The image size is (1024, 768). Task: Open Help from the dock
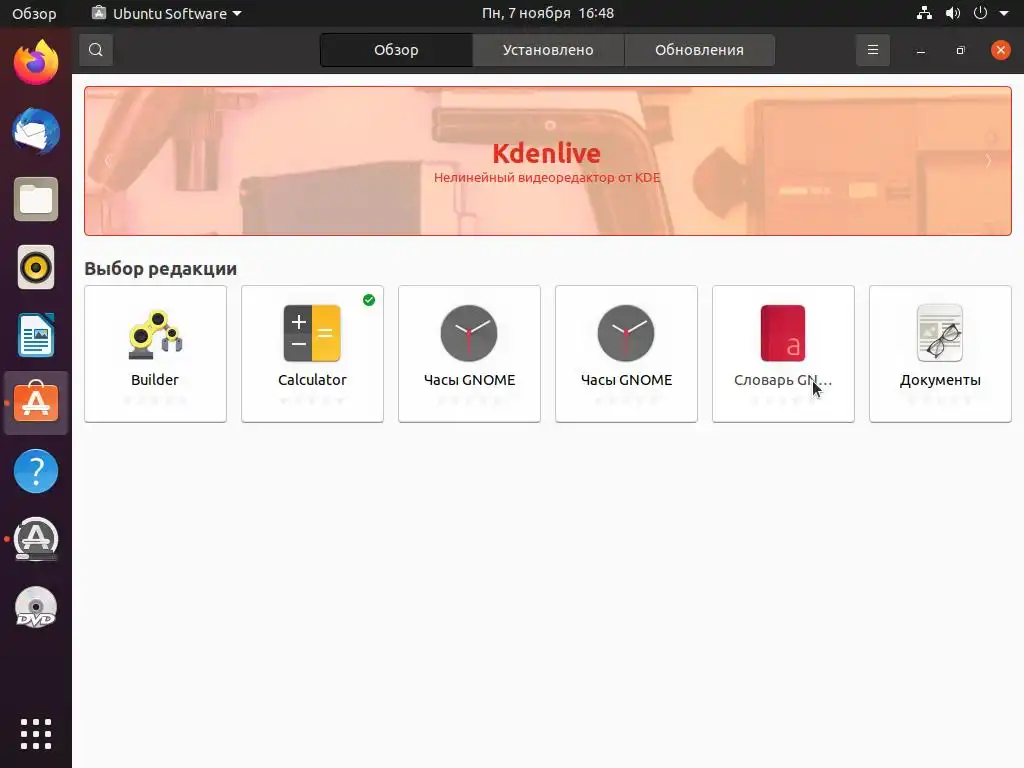(36, 471)
